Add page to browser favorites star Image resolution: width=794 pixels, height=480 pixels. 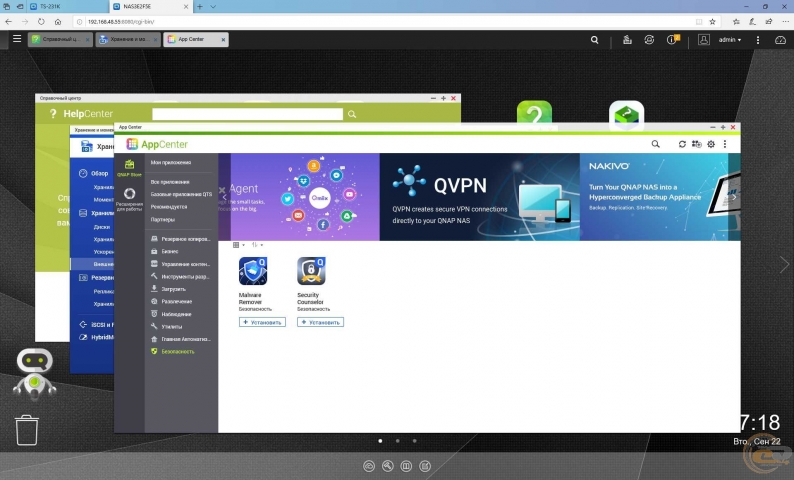pyautogui.click(x=712, y=22)
